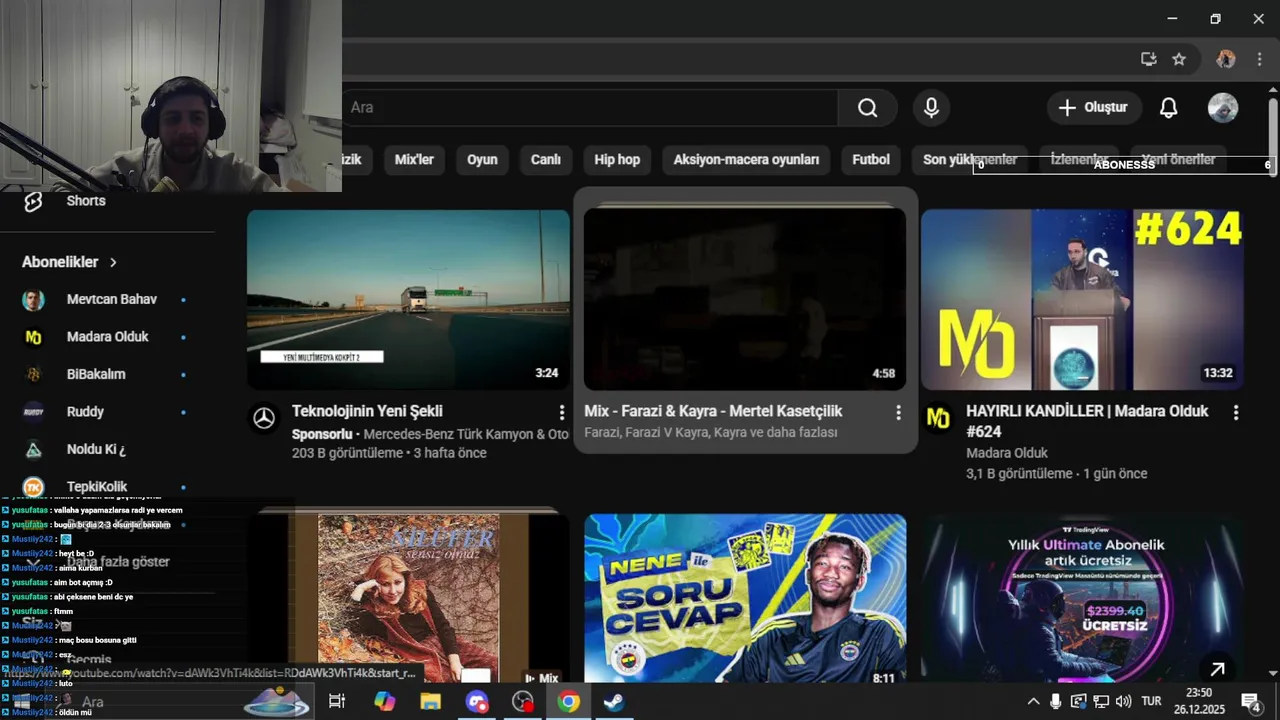
Task: Open the Shorts icon in the sidebar
Action: pyautogui.click(x=33, y=202)
